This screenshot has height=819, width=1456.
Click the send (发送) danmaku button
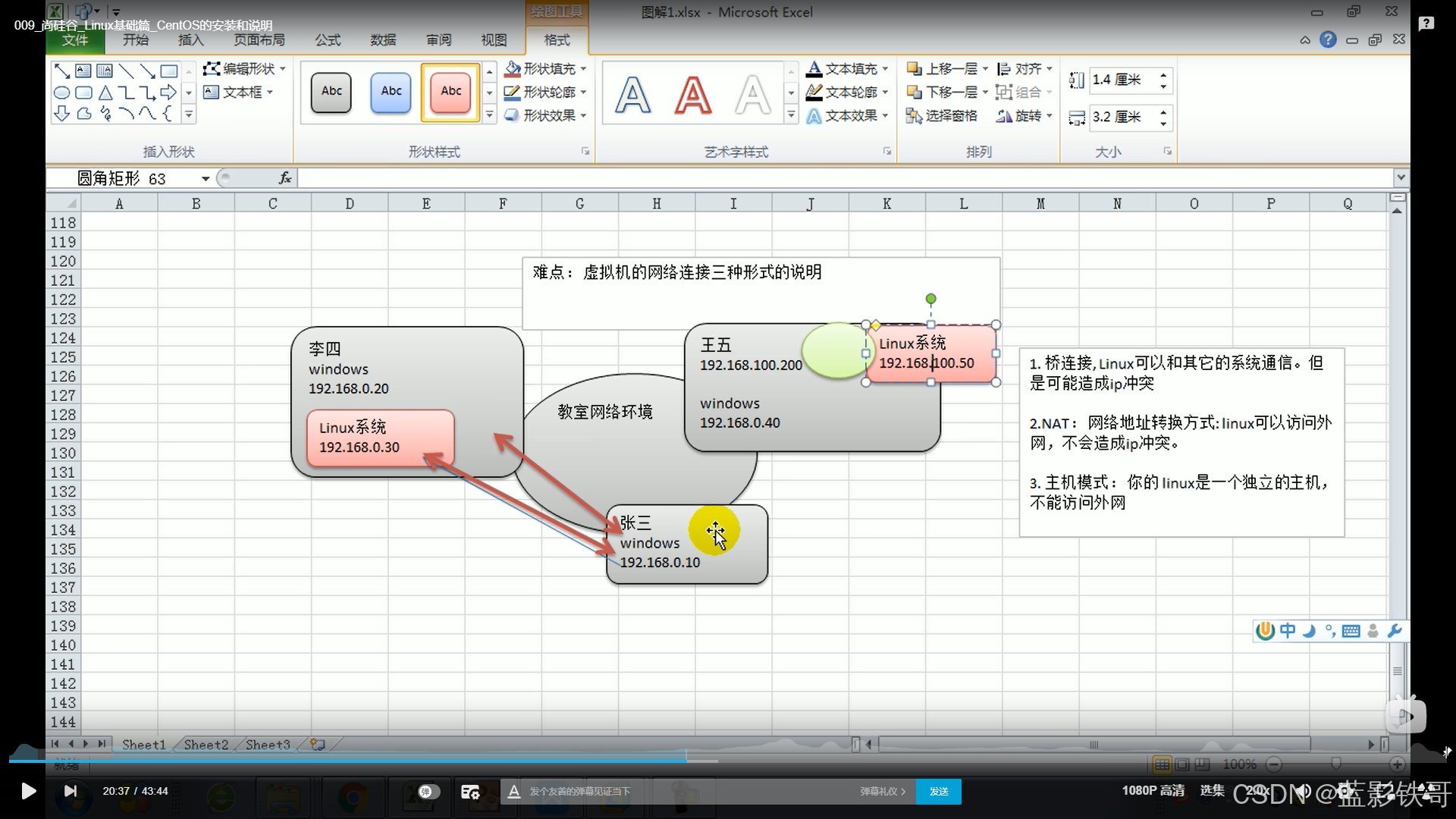939,792
